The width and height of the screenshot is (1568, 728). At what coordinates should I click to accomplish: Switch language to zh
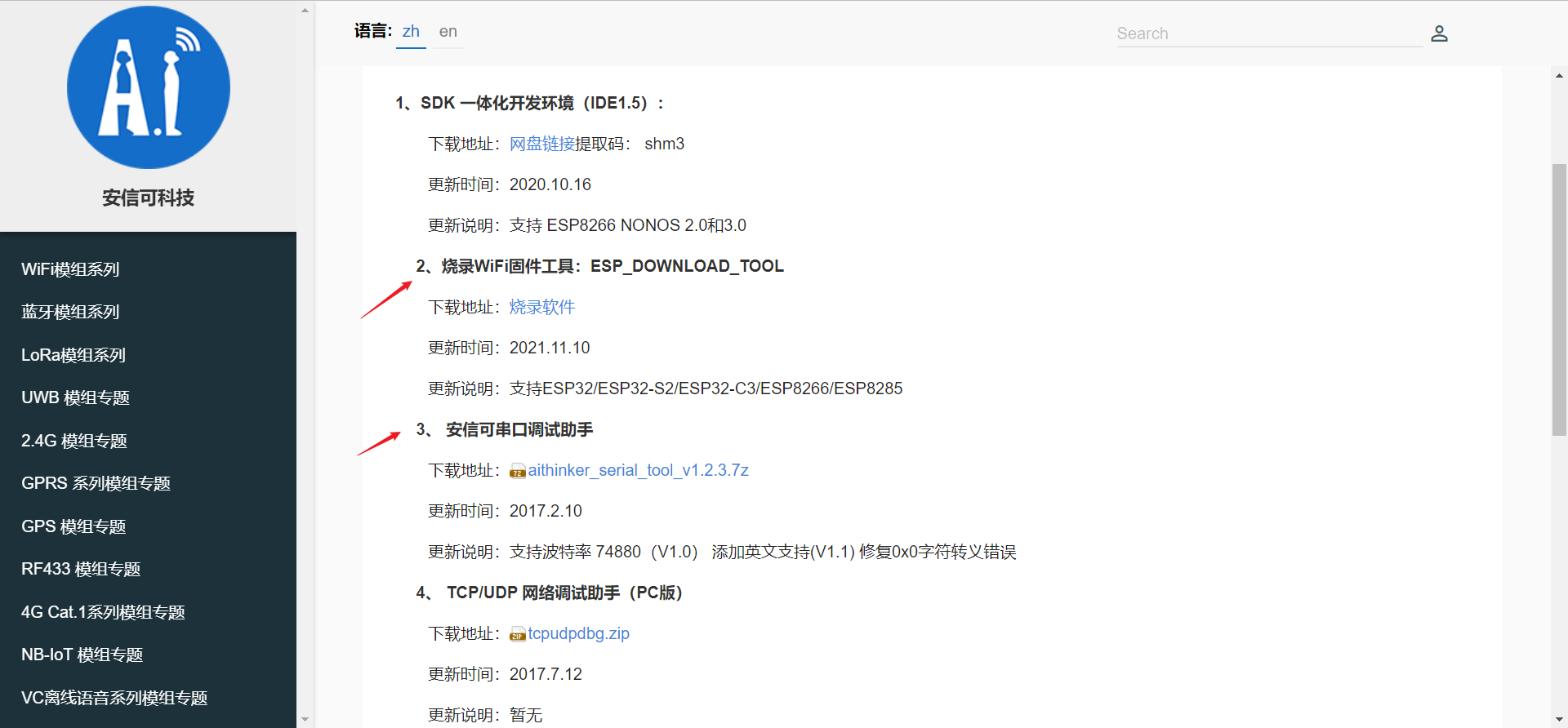point(411,32)
